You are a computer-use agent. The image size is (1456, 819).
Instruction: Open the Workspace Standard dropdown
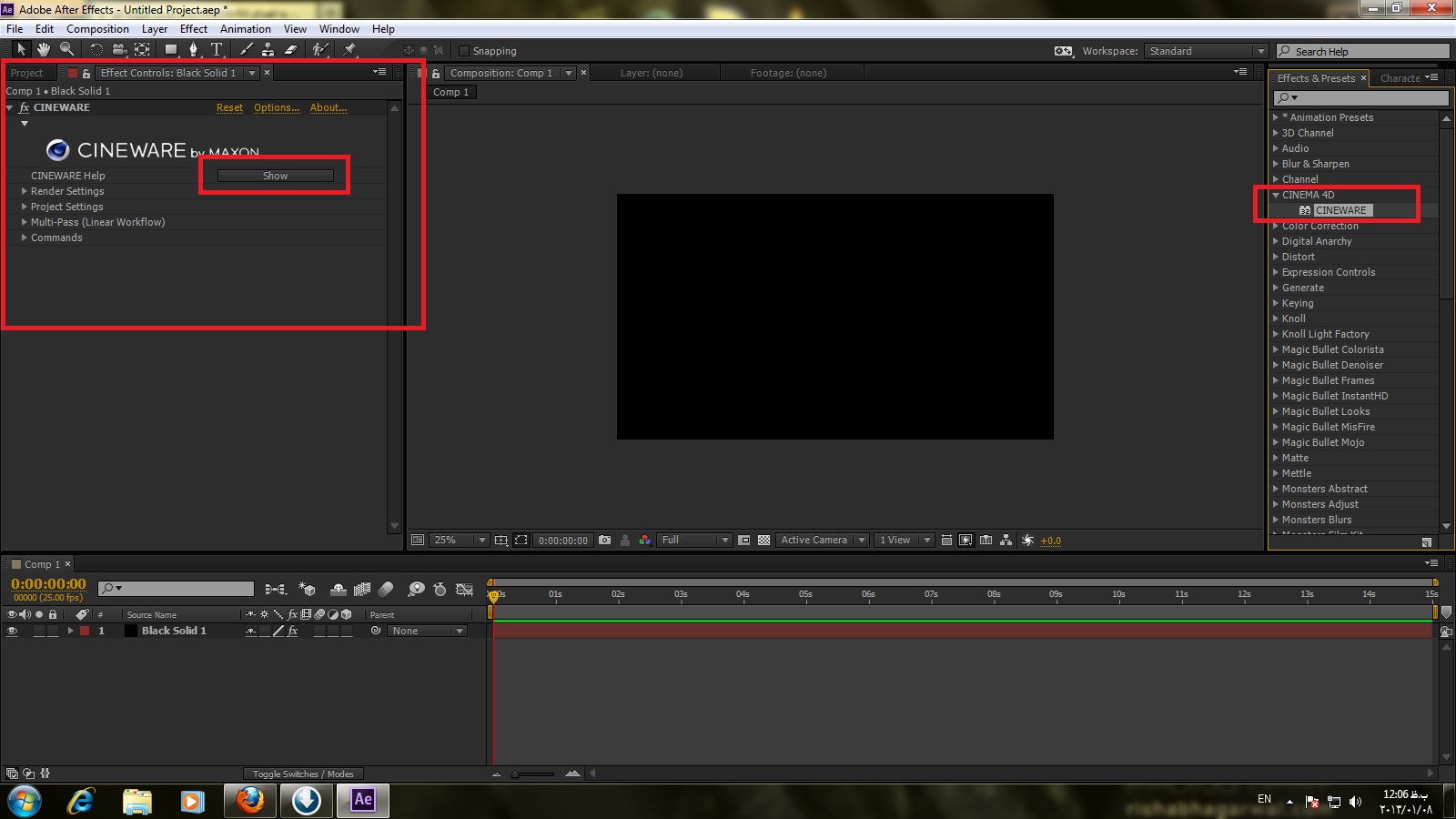[x=1206, y=51]
